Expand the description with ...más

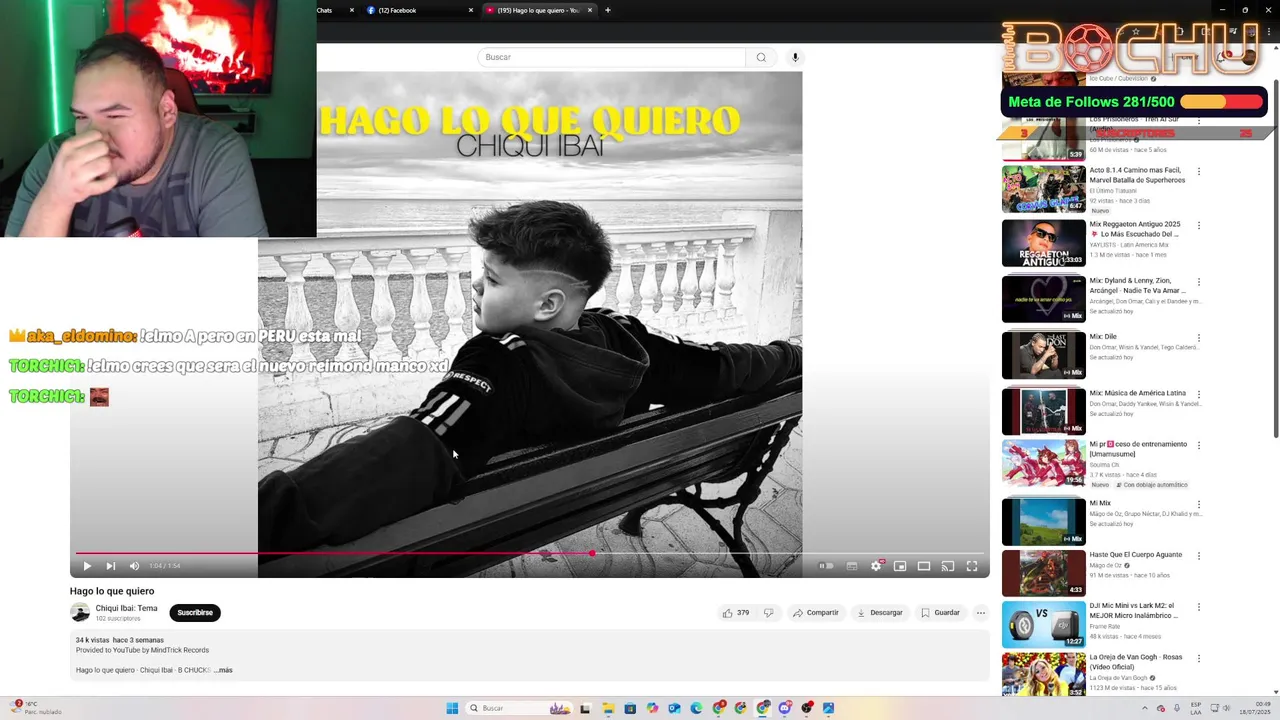[223, 670]
